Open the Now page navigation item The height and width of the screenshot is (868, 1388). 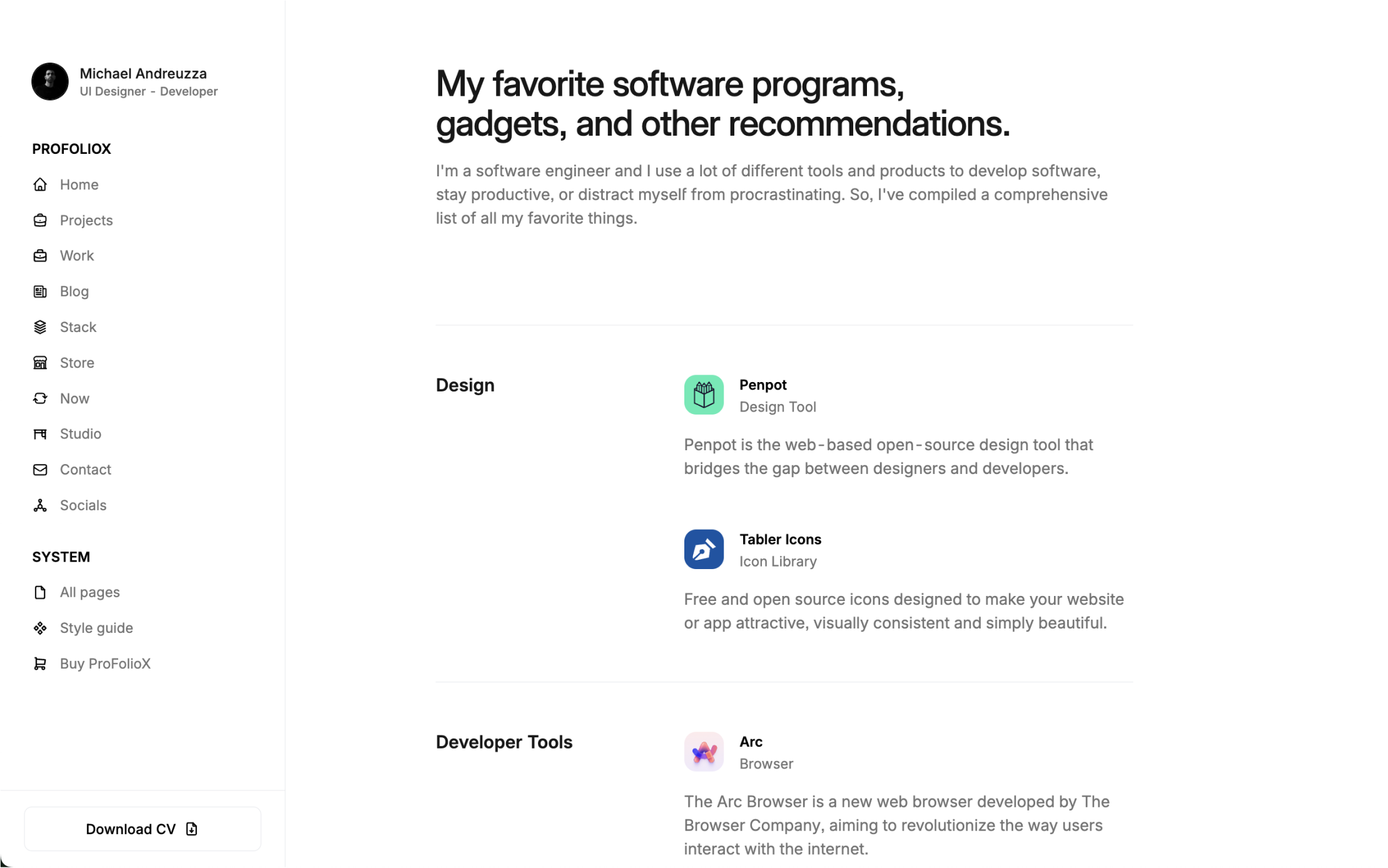74,398
